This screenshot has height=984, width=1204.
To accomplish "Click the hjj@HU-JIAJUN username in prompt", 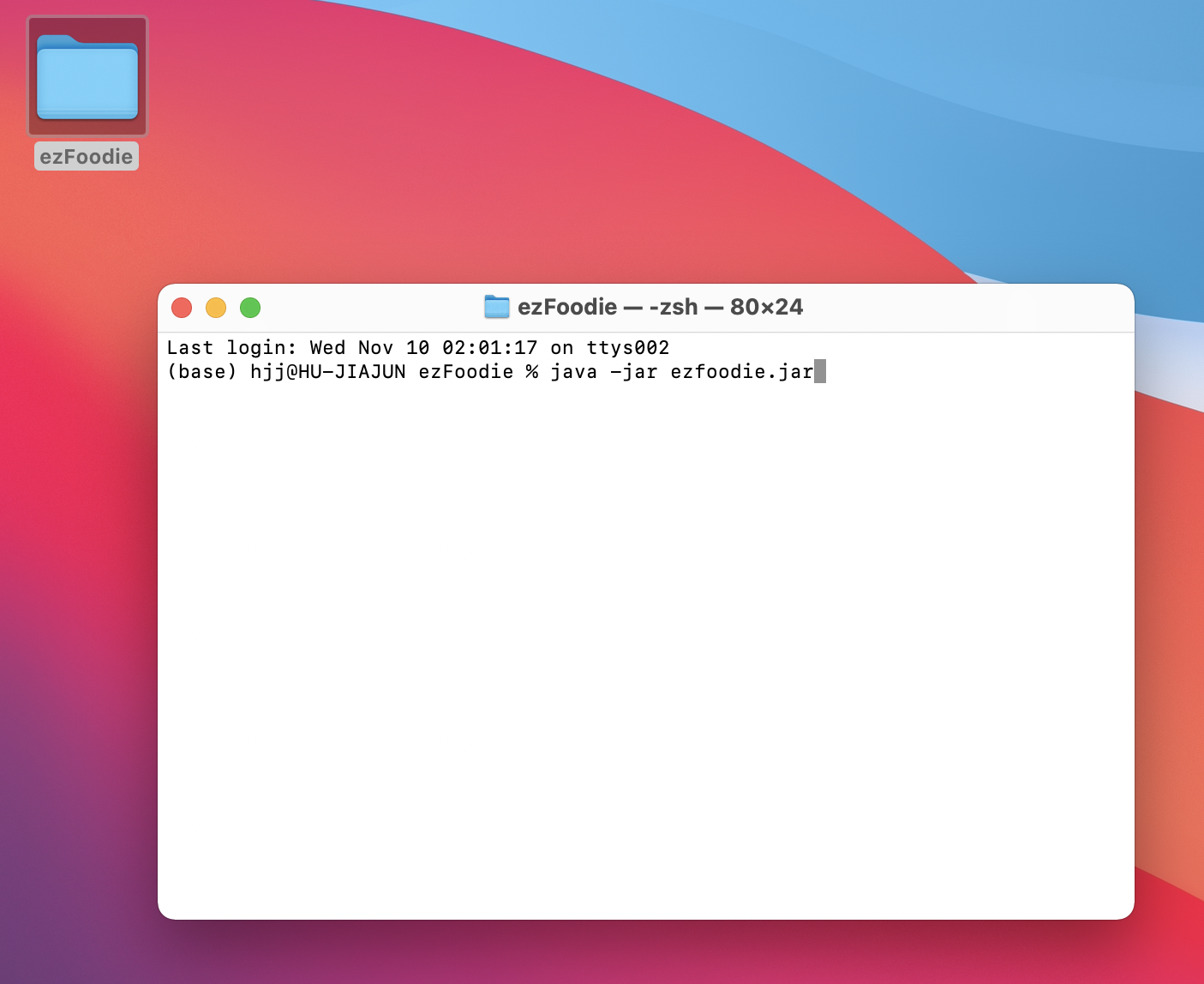I will [x=327, y=372].
